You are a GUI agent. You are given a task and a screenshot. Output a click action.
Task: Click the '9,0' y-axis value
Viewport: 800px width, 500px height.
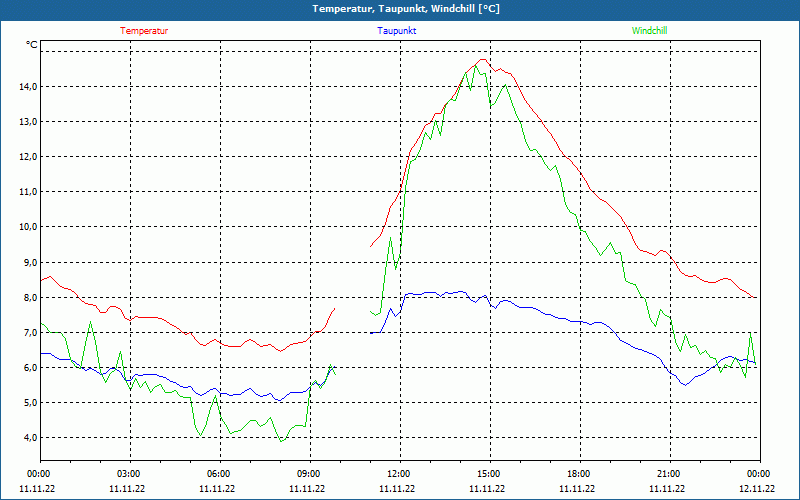click(31, 262)
